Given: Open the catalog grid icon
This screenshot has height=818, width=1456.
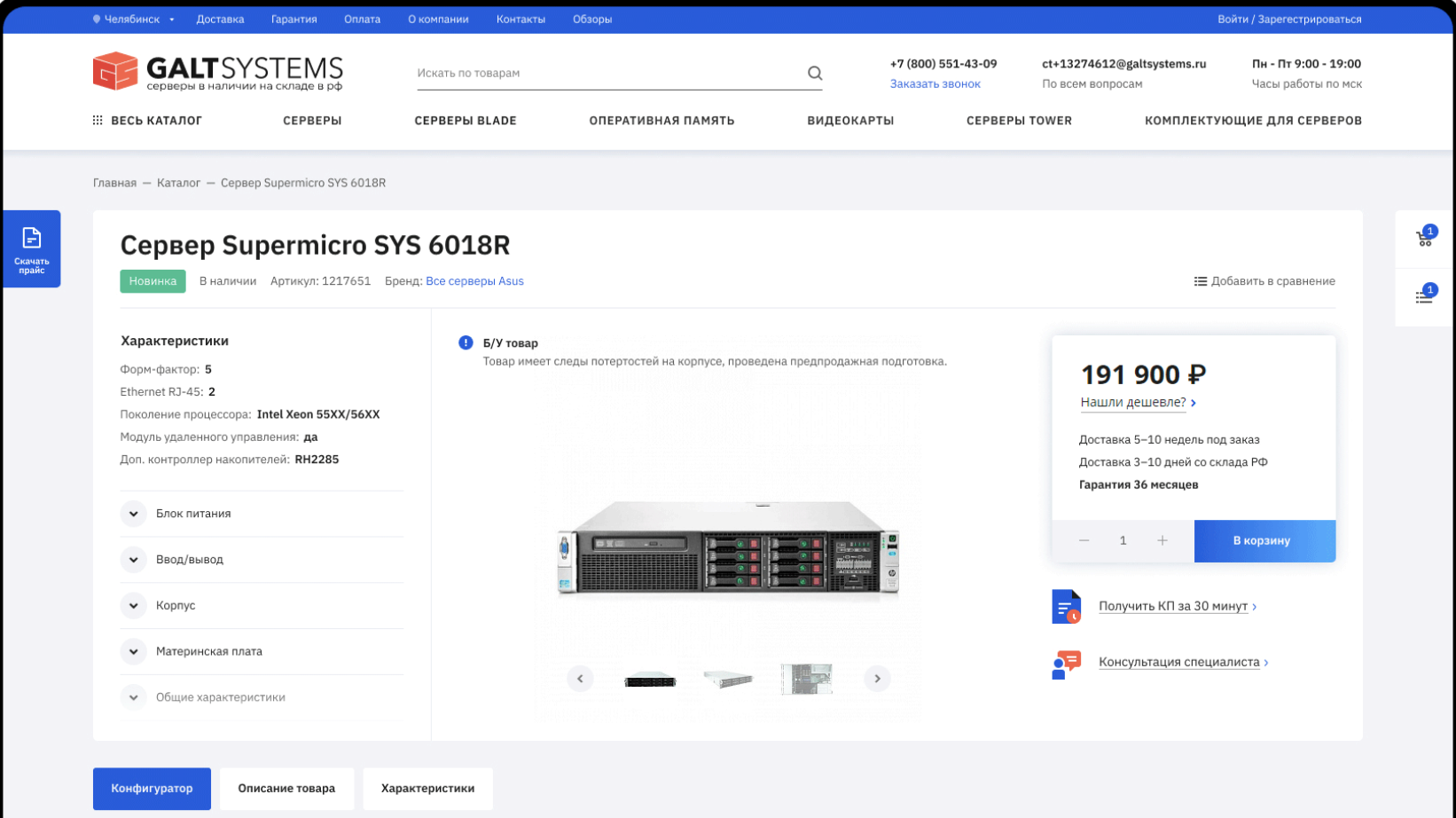Looking at the screenshot, I should 98,121.
